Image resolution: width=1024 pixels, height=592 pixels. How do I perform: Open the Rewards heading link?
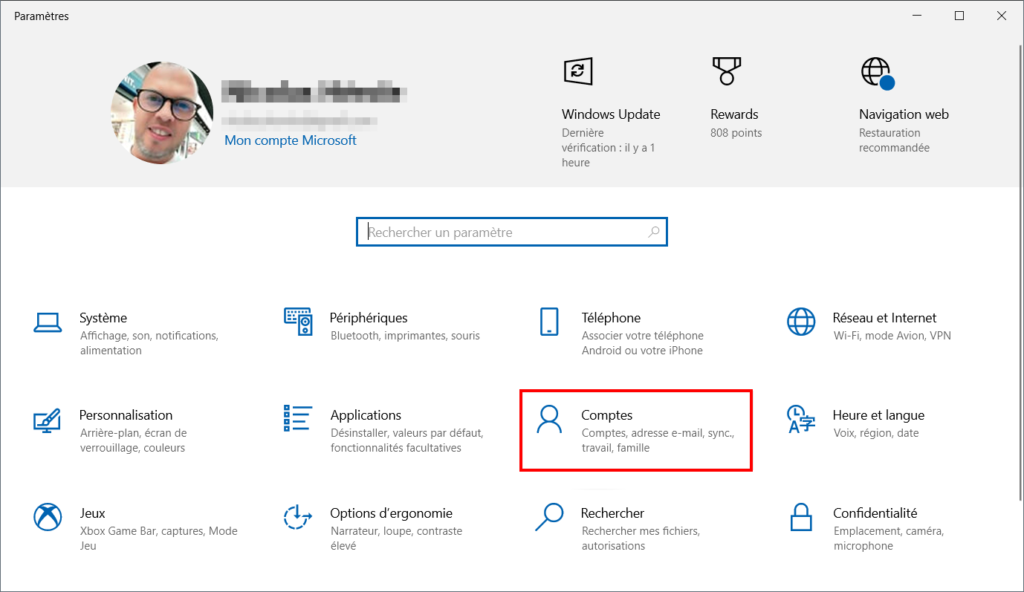[734, 114]
